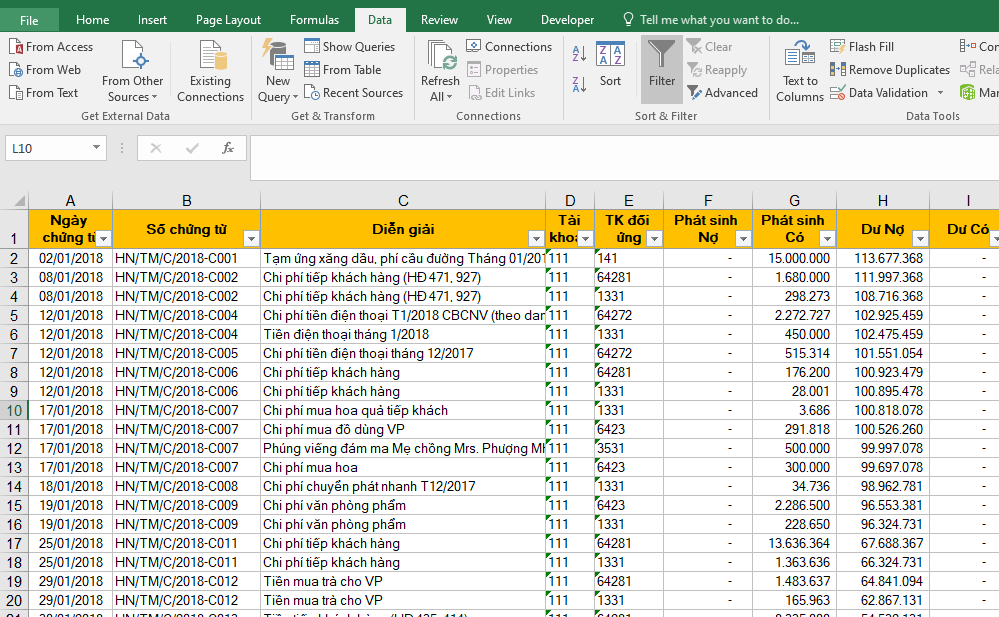Click the Advanced filter button
999x617 pixels.
click(x=722, y=93)
